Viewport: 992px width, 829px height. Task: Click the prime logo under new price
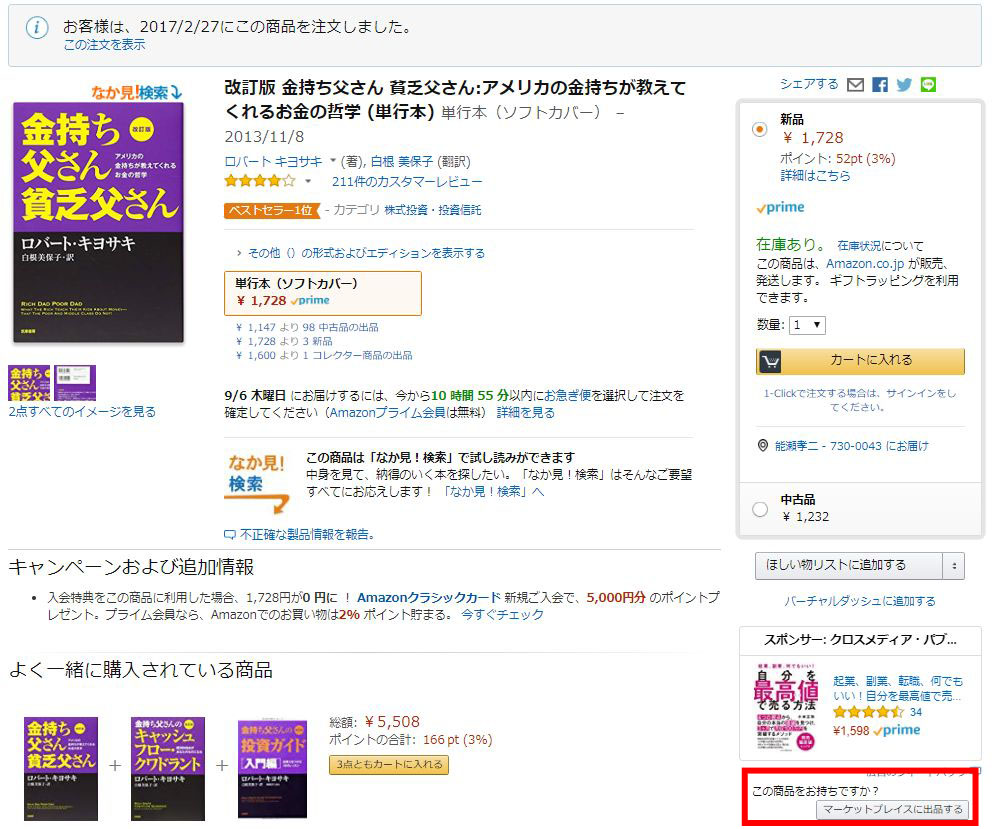click(781, 208)
